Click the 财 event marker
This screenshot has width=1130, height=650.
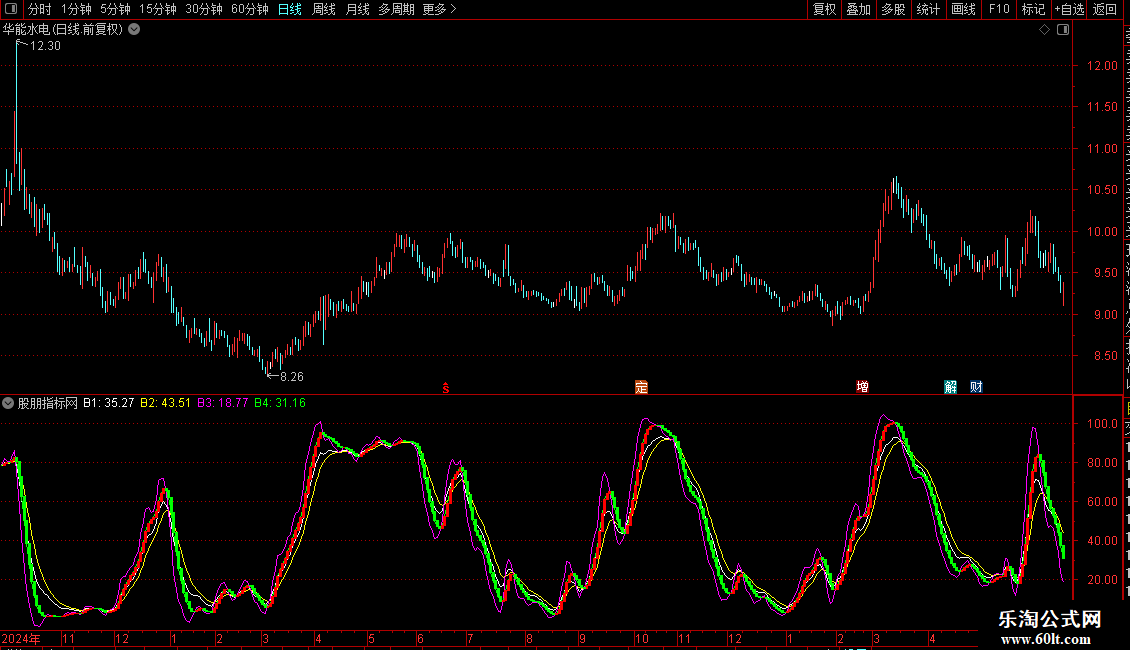976,387
